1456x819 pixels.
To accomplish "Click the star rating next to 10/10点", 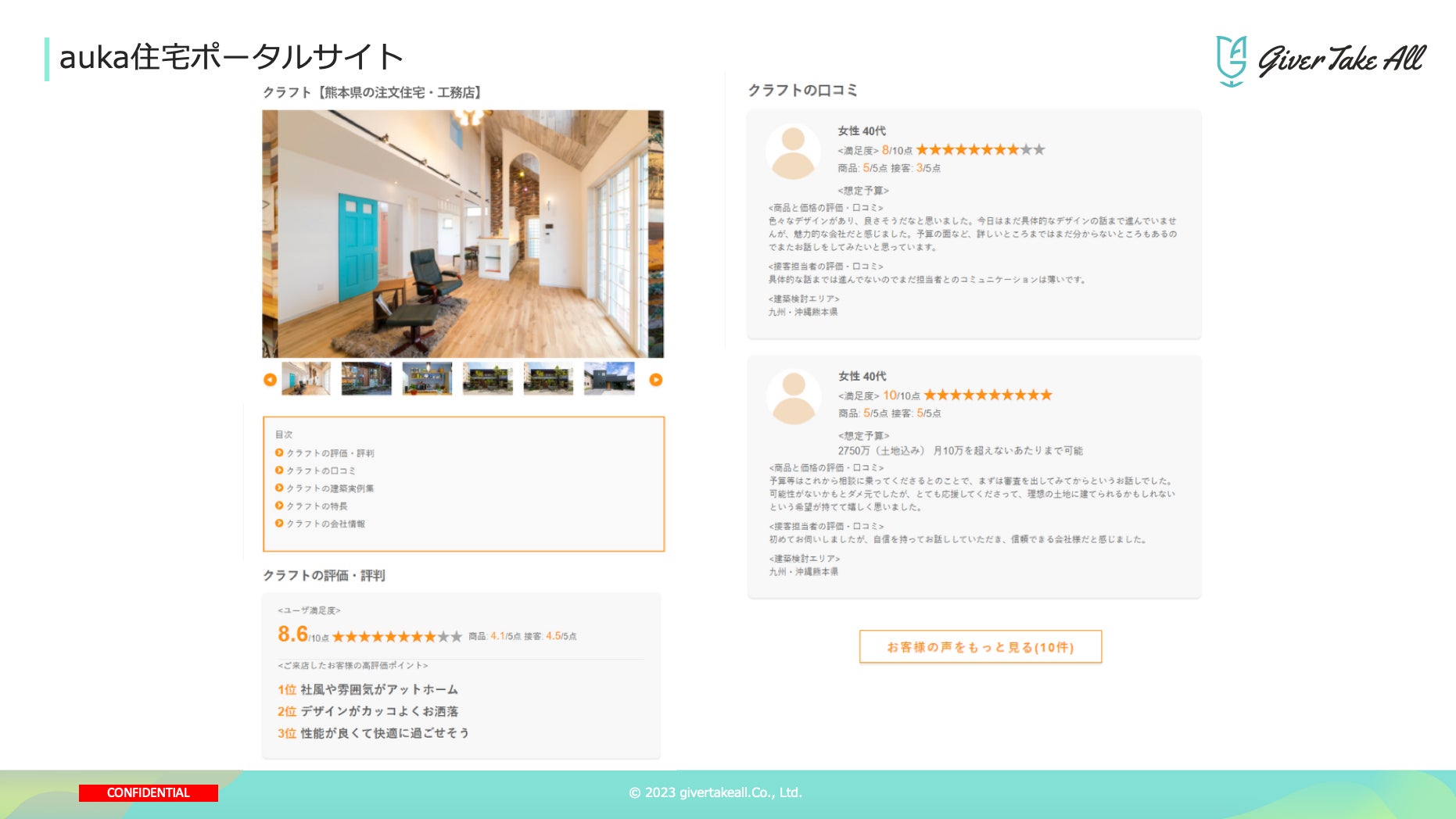I will tap(988, 395).
